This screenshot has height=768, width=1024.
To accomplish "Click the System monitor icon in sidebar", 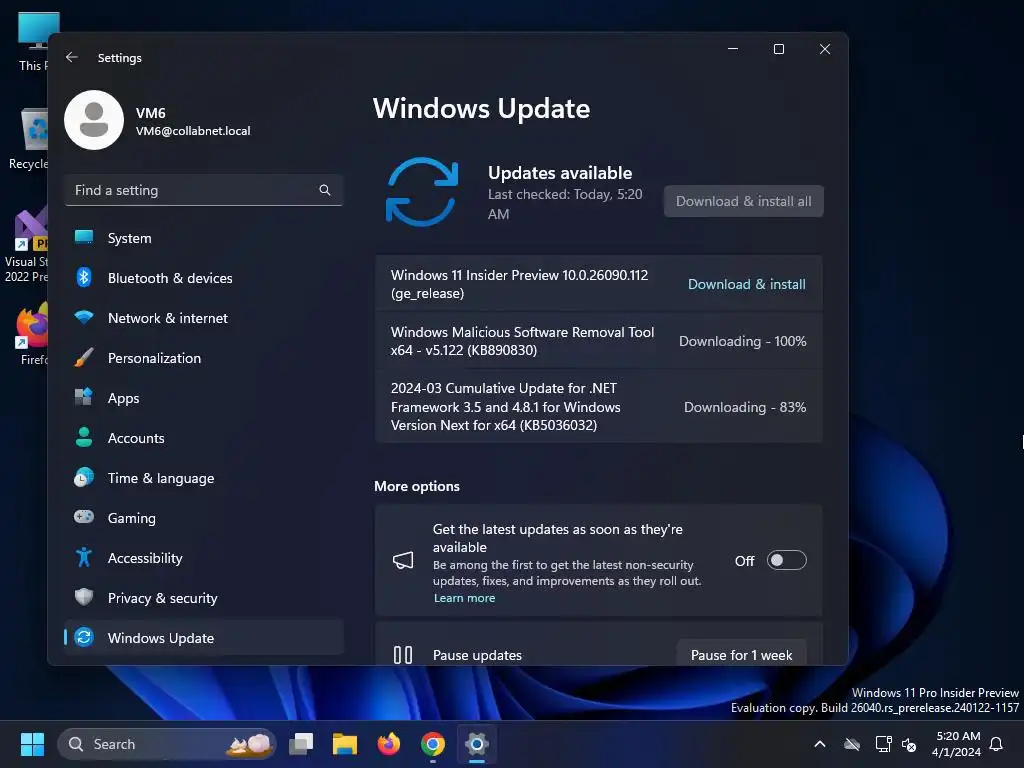I will point(84,238).
